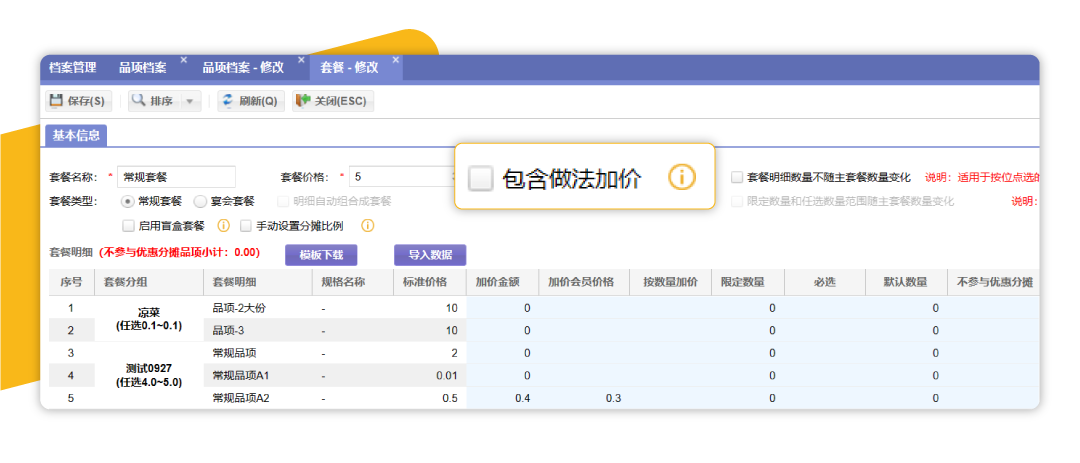
Task: Click the 不参与优惠分摊 column header
Action: click(993, 282)
